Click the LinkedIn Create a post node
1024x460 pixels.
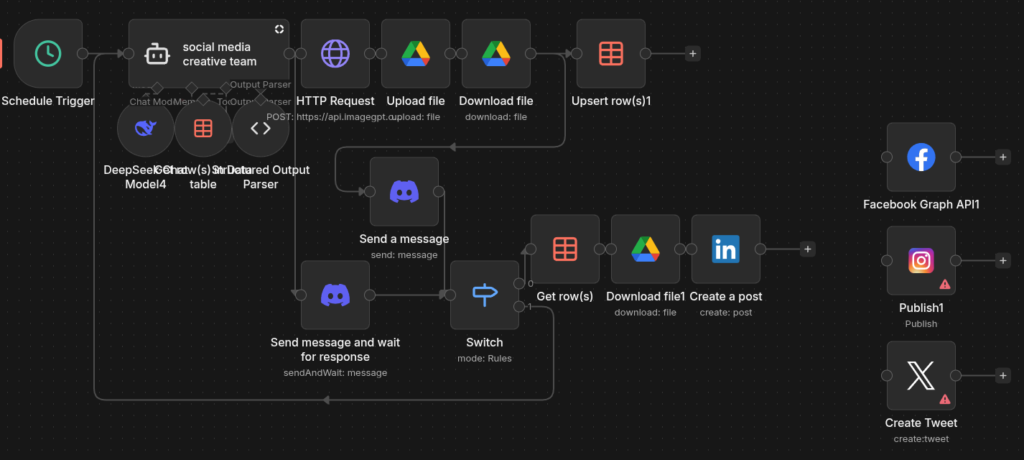725,249
